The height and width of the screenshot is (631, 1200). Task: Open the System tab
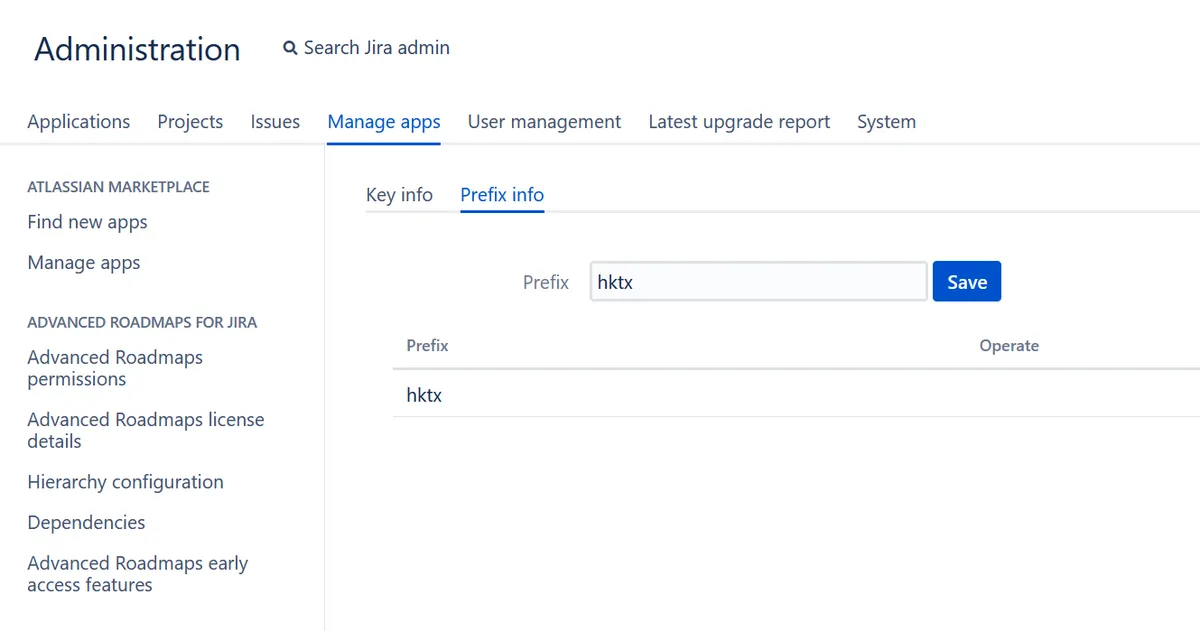point(886,122)
